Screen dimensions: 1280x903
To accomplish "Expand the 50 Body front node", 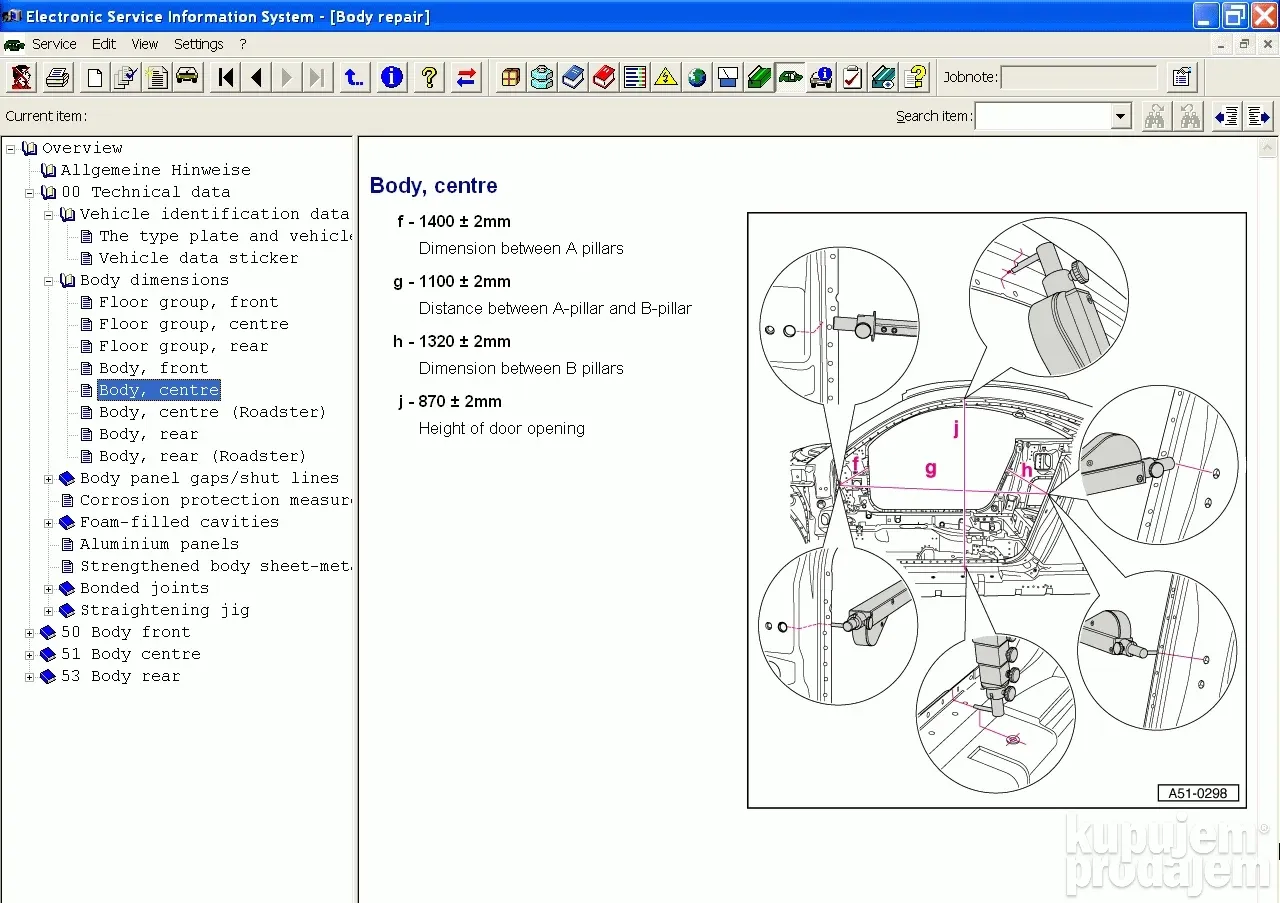I will click(29, 632).
